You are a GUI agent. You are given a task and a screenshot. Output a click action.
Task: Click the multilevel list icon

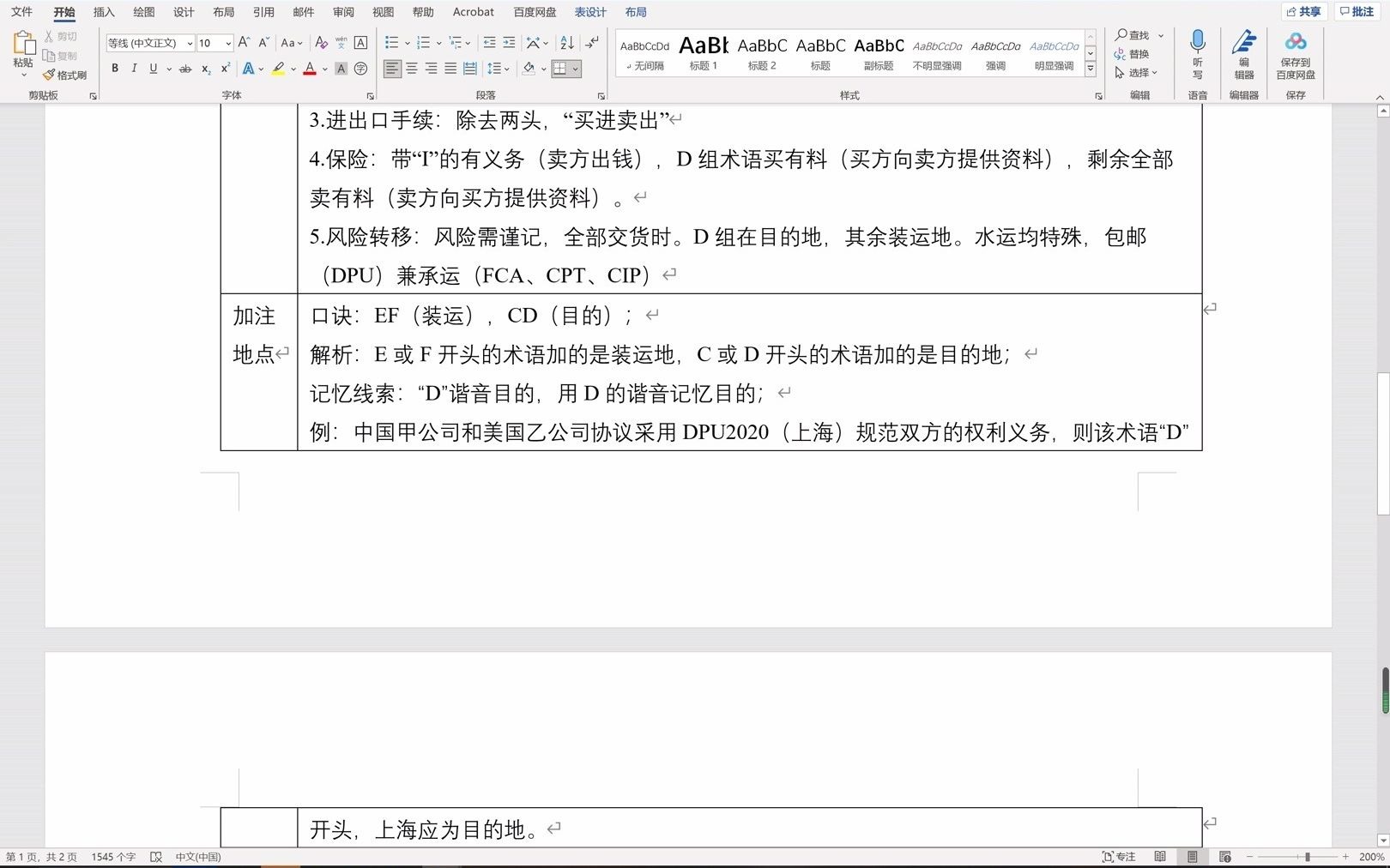coord(456,42)
